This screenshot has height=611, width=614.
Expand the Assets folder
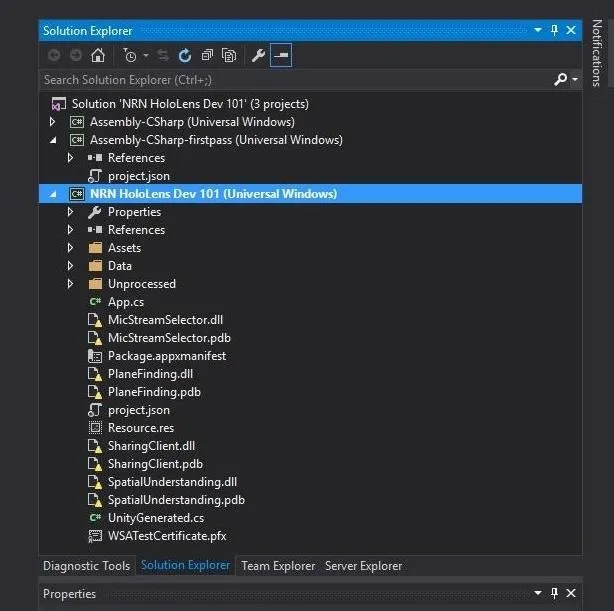[70, 248]
